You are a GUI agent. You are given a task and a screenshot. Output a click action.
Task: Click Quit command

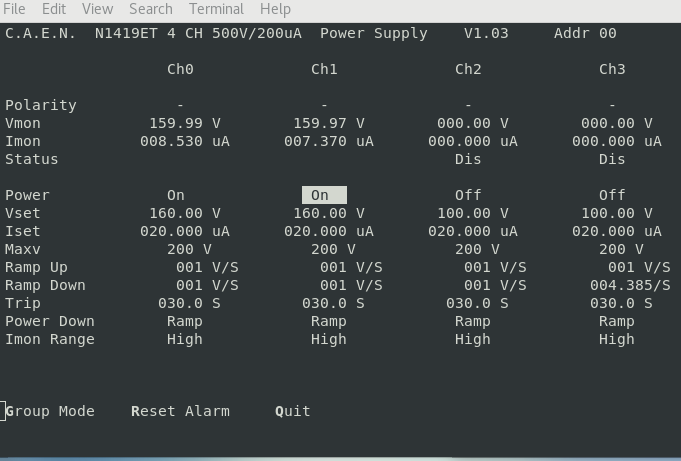(293, 411)
